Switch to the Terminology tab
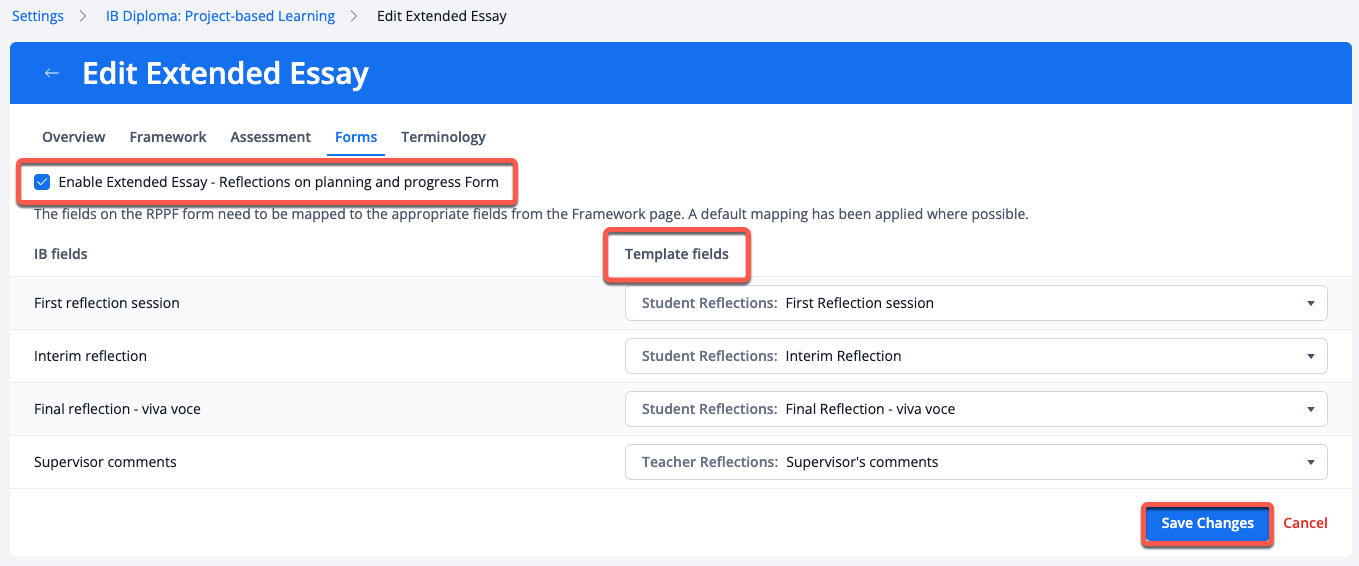The height and width of the screenshot is (566, 1359). click(x=443, y=137)
